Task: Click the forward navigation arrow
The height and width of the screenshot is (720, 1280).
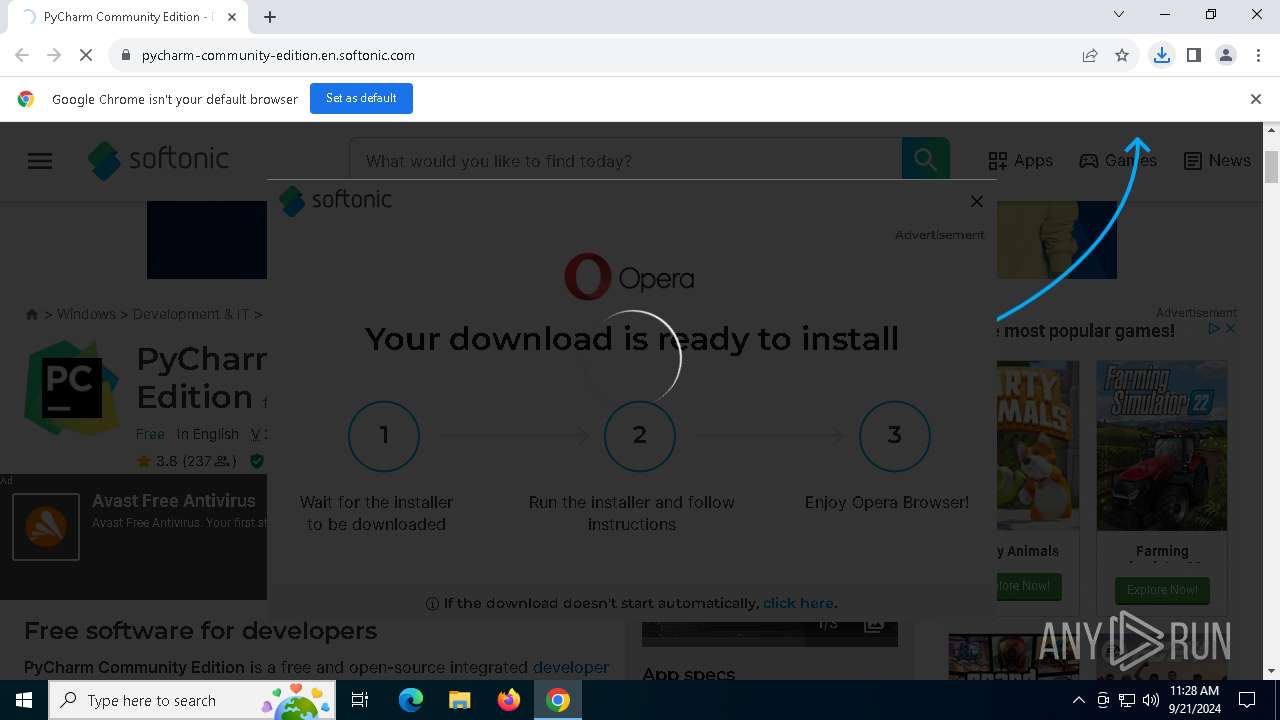Action: [x=54, y=55]
